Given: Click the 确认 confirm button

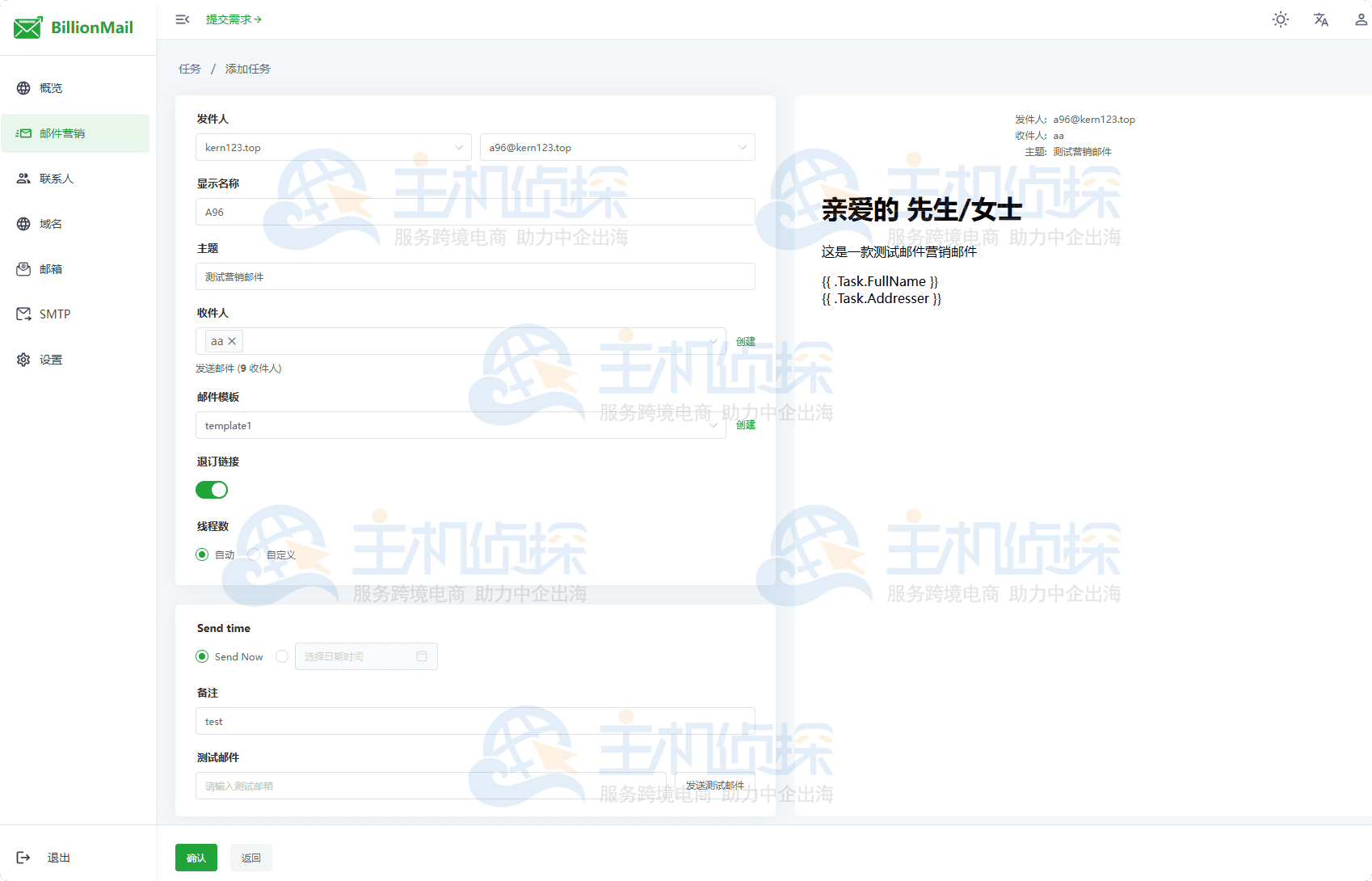Looking at the screenshot, I should pyautogui.click(x=196, y=858).
